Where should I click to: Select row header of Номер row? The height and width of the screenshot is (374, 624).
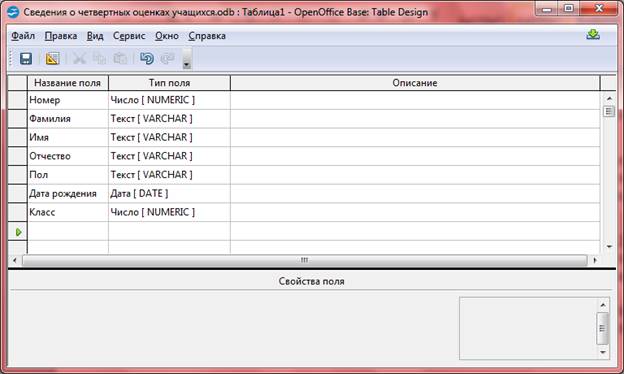click(18, 100)
